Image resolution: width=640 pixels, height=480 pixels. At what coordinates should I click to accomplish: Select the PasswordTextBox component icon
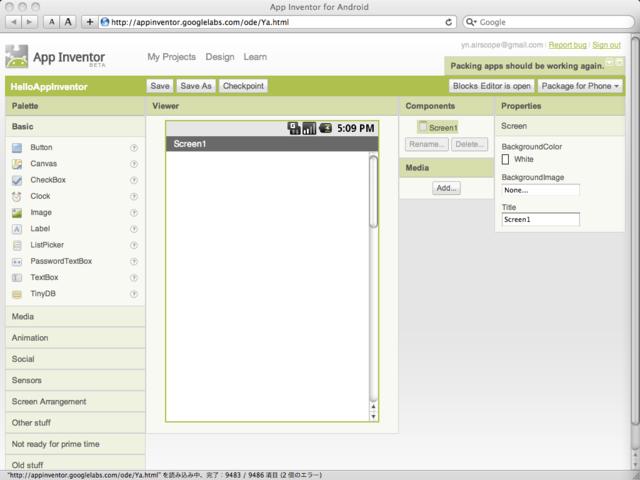point(17,262)
